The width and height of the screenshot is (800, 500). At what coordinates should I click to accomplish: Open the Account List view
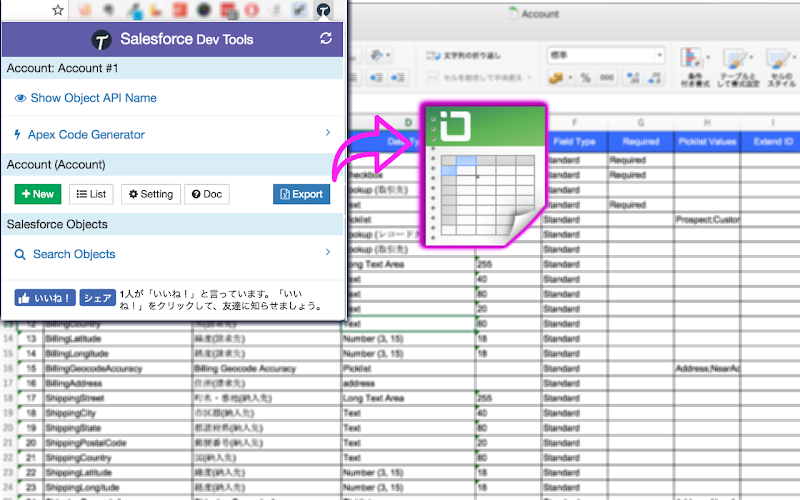pyautogui.click(x=91, y=194)
